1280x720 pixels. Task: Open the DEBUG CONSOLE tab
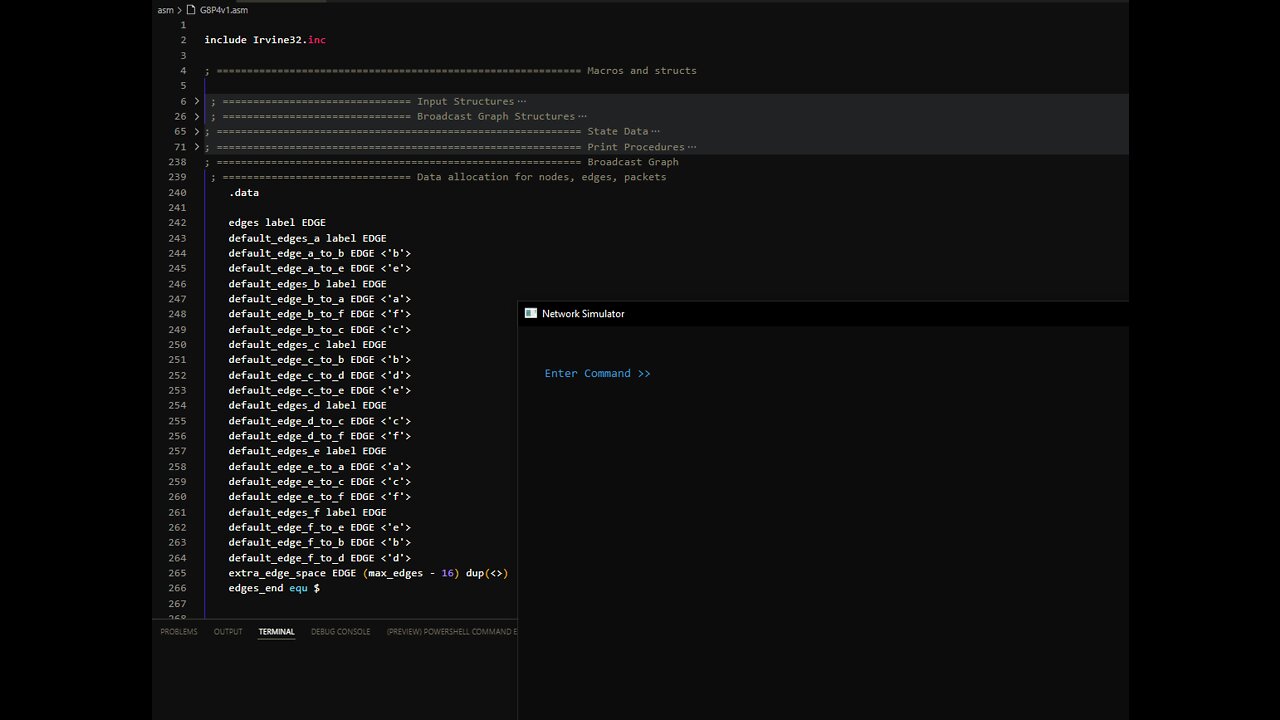pos(341,632)
